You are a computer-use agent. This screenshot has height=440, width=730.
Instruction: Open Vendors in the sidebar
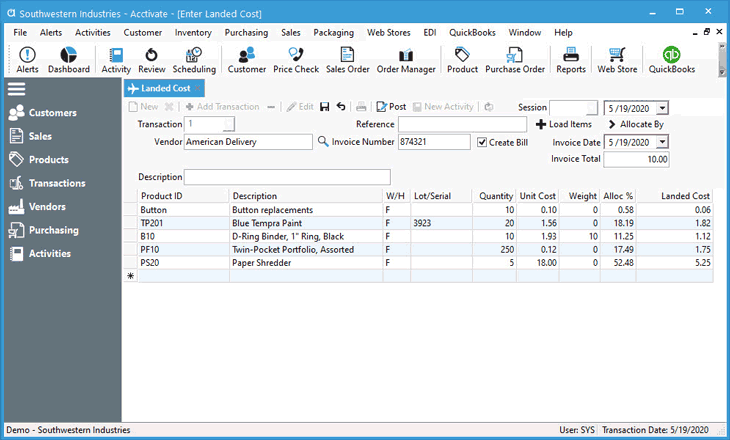coord(37,206)
